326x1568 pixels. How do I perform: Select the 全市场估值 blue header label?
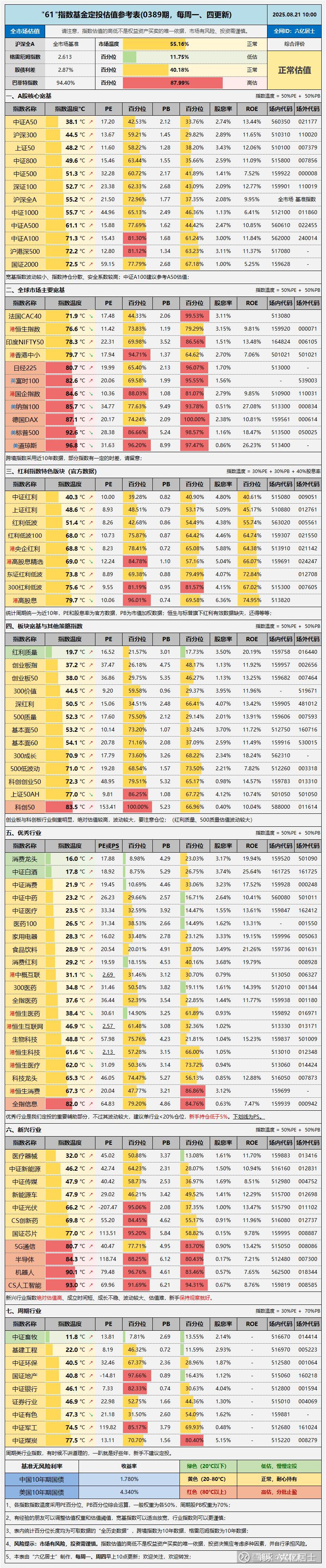25,31
